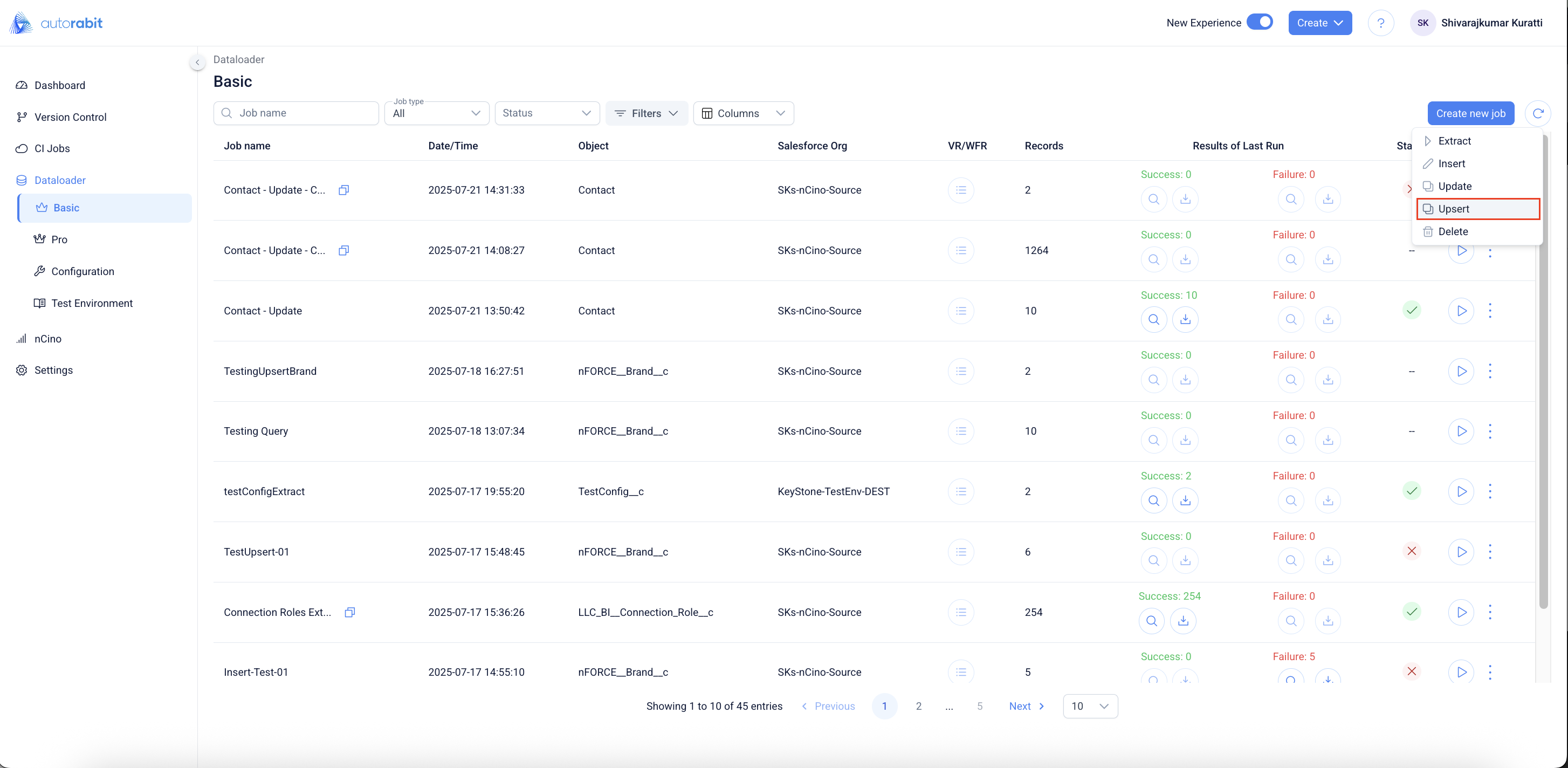The height and width of the screenshot is (768, 1568).
Task: Download success results for testConfigExtract
Action: click(x=1185, y=500)
